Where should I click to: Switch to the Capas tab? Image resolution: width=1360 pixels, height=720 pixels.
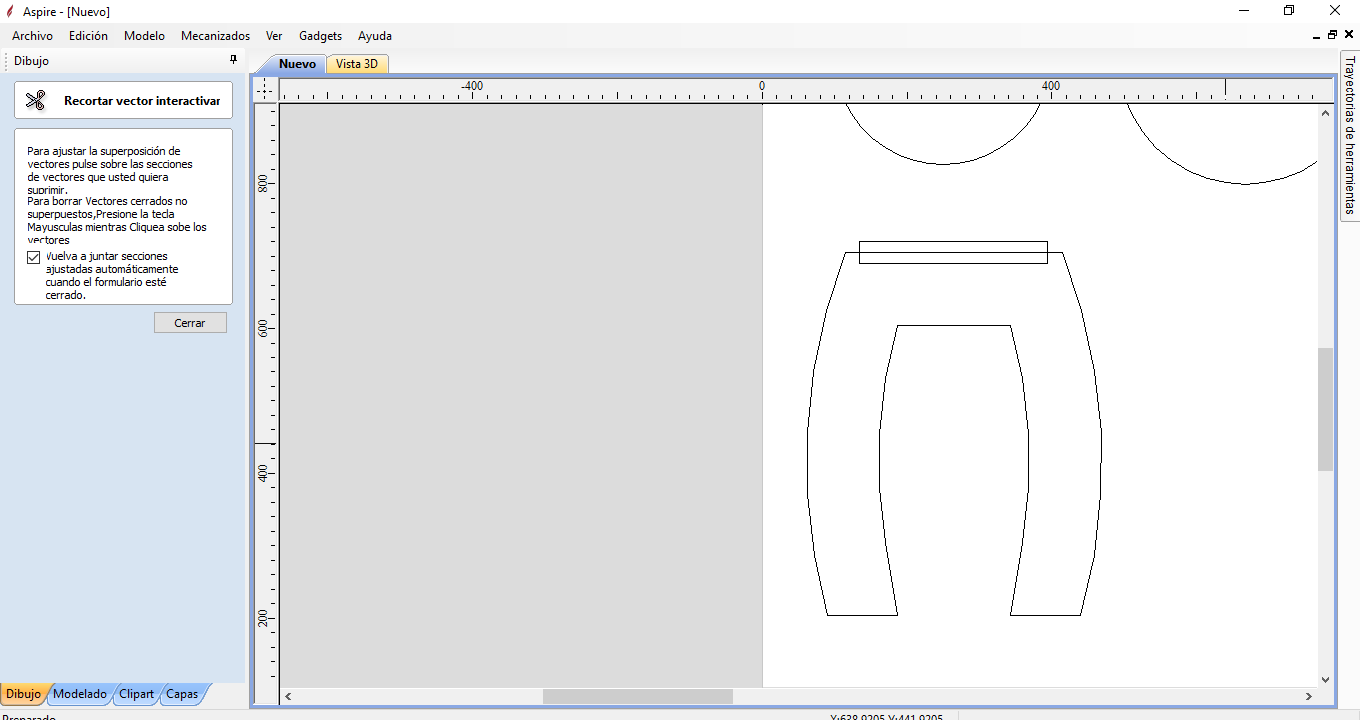(x=182, y=694)
